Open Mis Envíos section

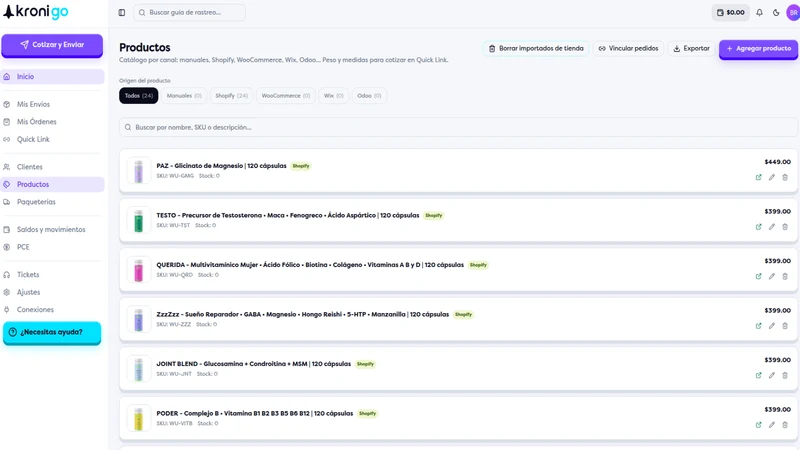[52, 104]
